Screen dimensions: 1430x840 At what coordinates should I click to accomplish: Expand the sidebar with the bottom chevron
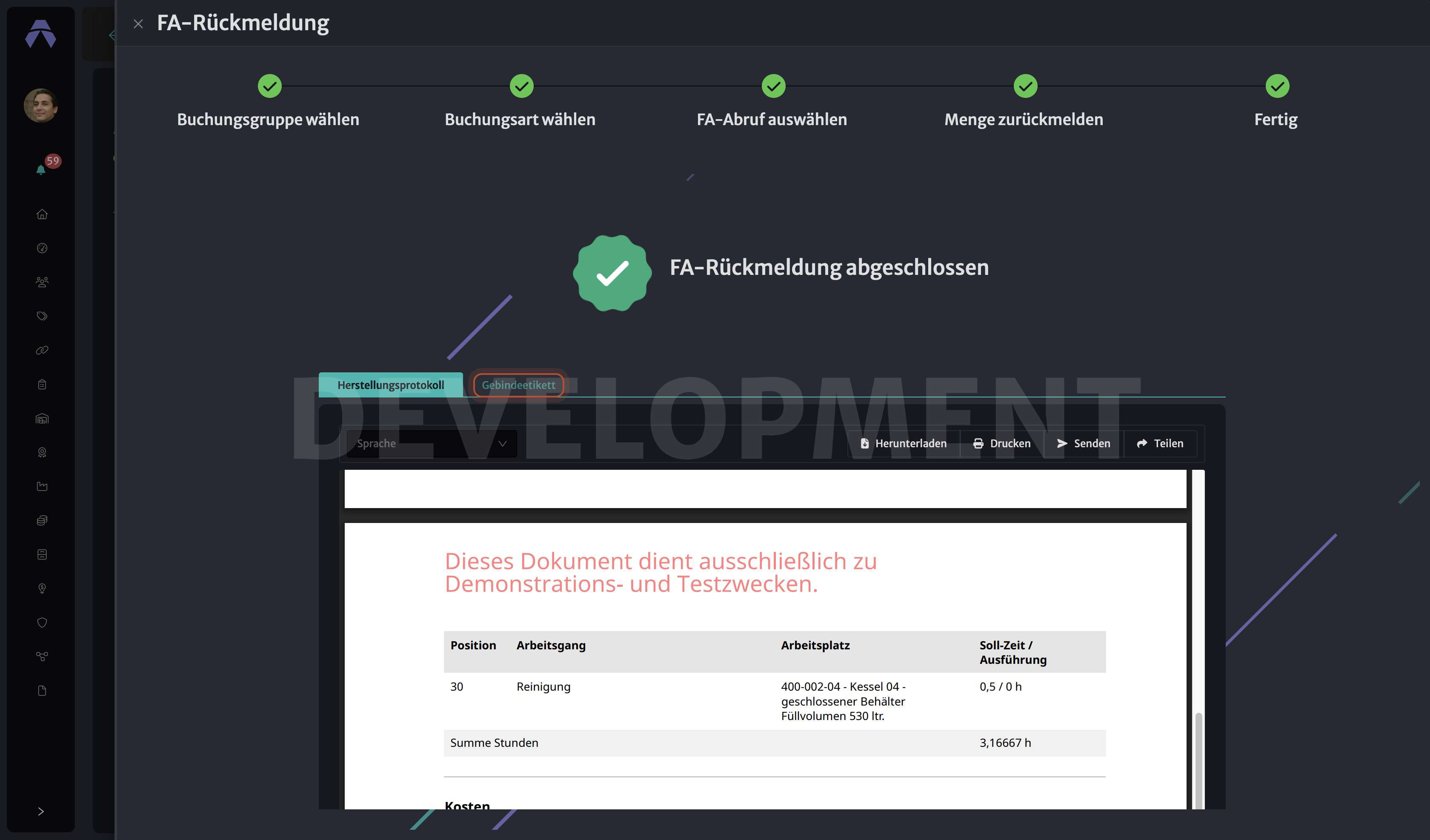(41, 811)
